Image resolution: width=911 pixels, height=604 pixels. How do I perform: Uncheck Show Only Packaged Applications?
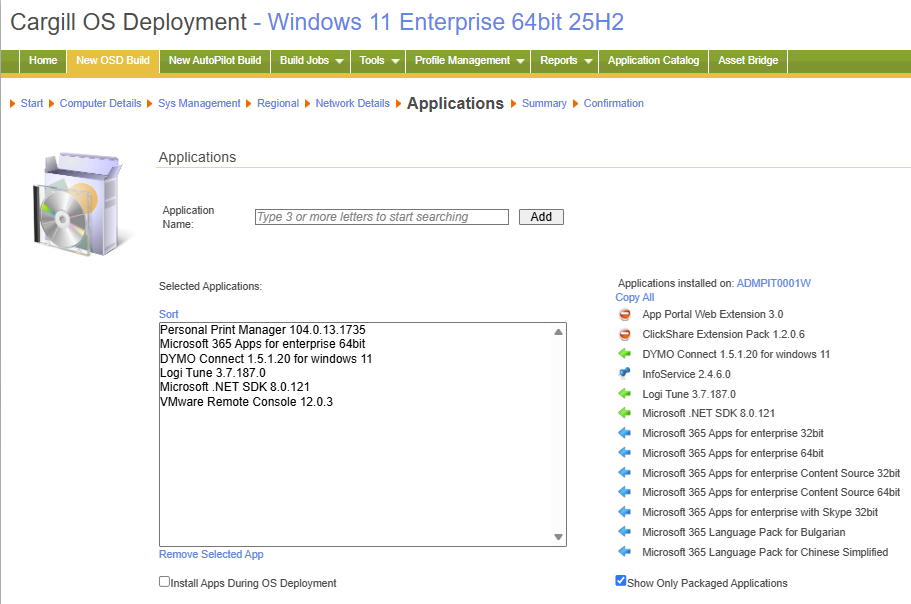(621, 581)
